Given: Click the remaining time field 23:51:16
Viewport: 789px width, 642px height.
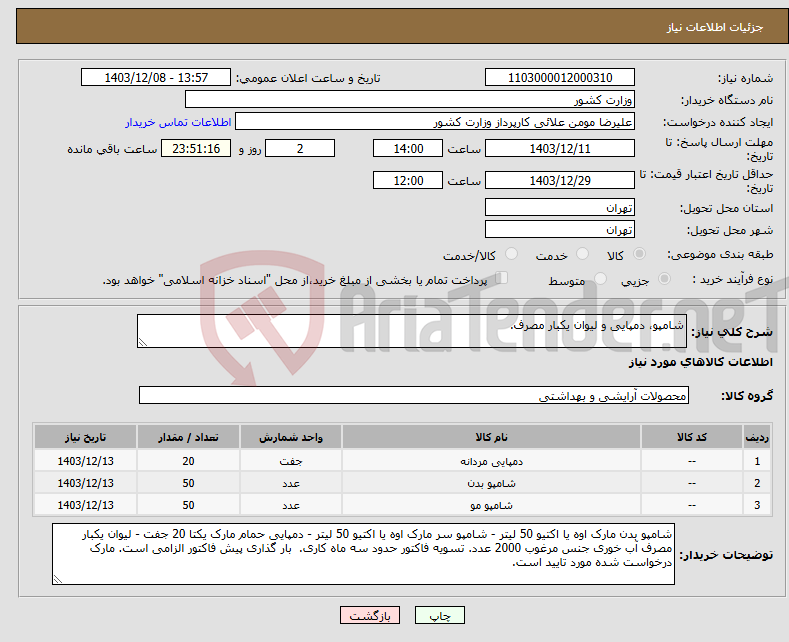Looking at the screenshot, I should tap(196, 148).
